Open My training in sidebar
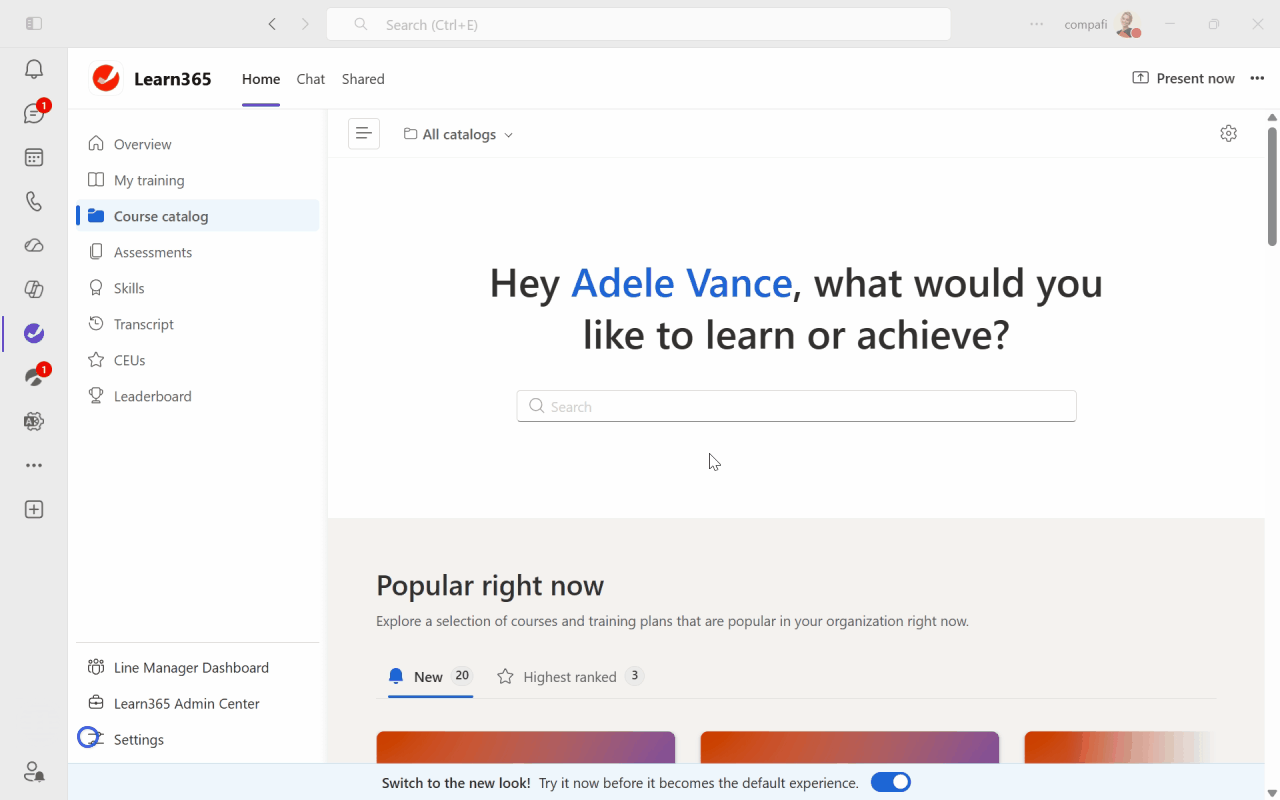 (149, 180)
